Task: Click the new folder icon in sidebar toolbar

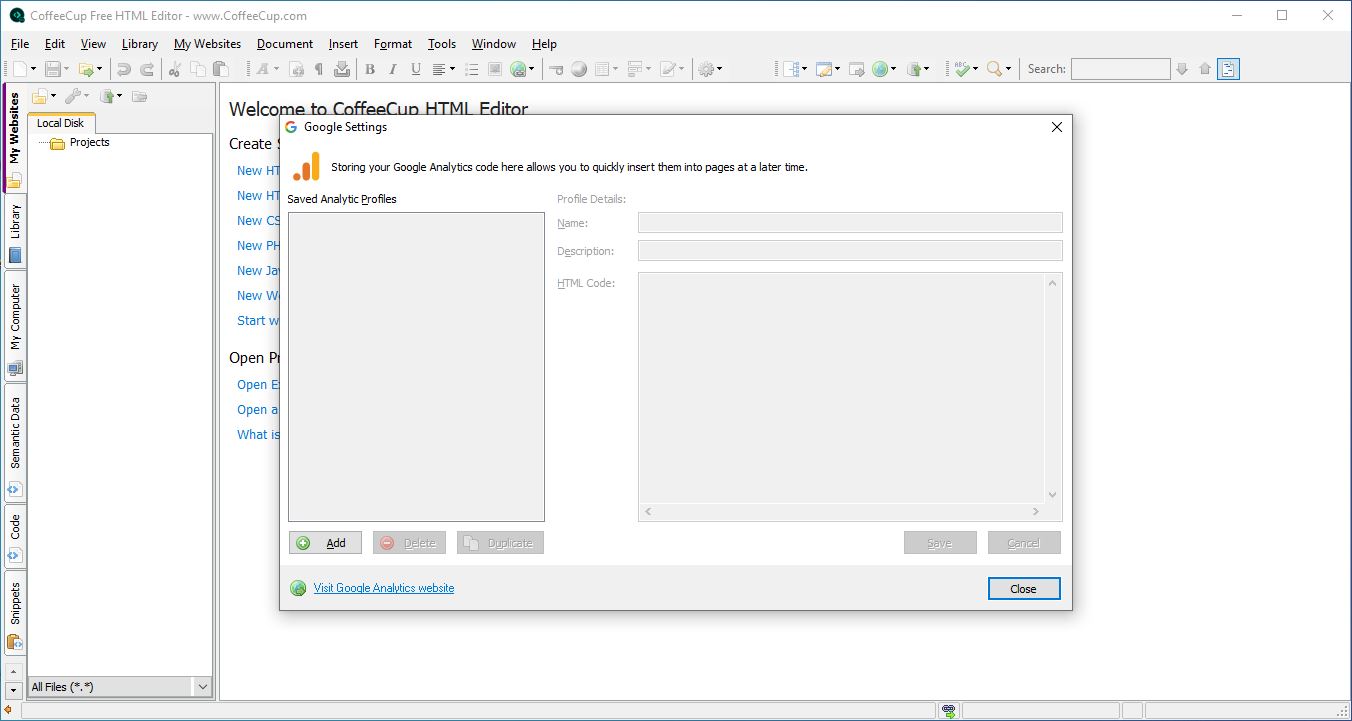Action: (x=39, y=96)
